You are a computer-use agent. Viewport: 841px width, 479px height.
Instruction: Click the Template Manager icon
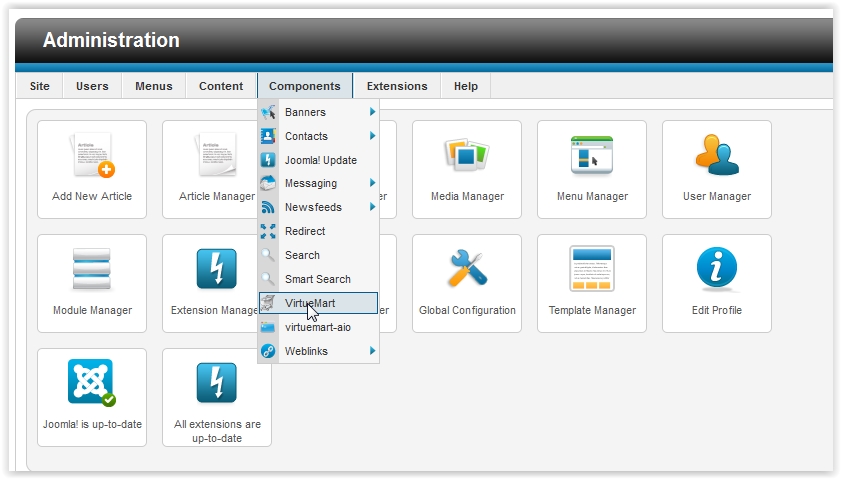(x=591, y=270)
